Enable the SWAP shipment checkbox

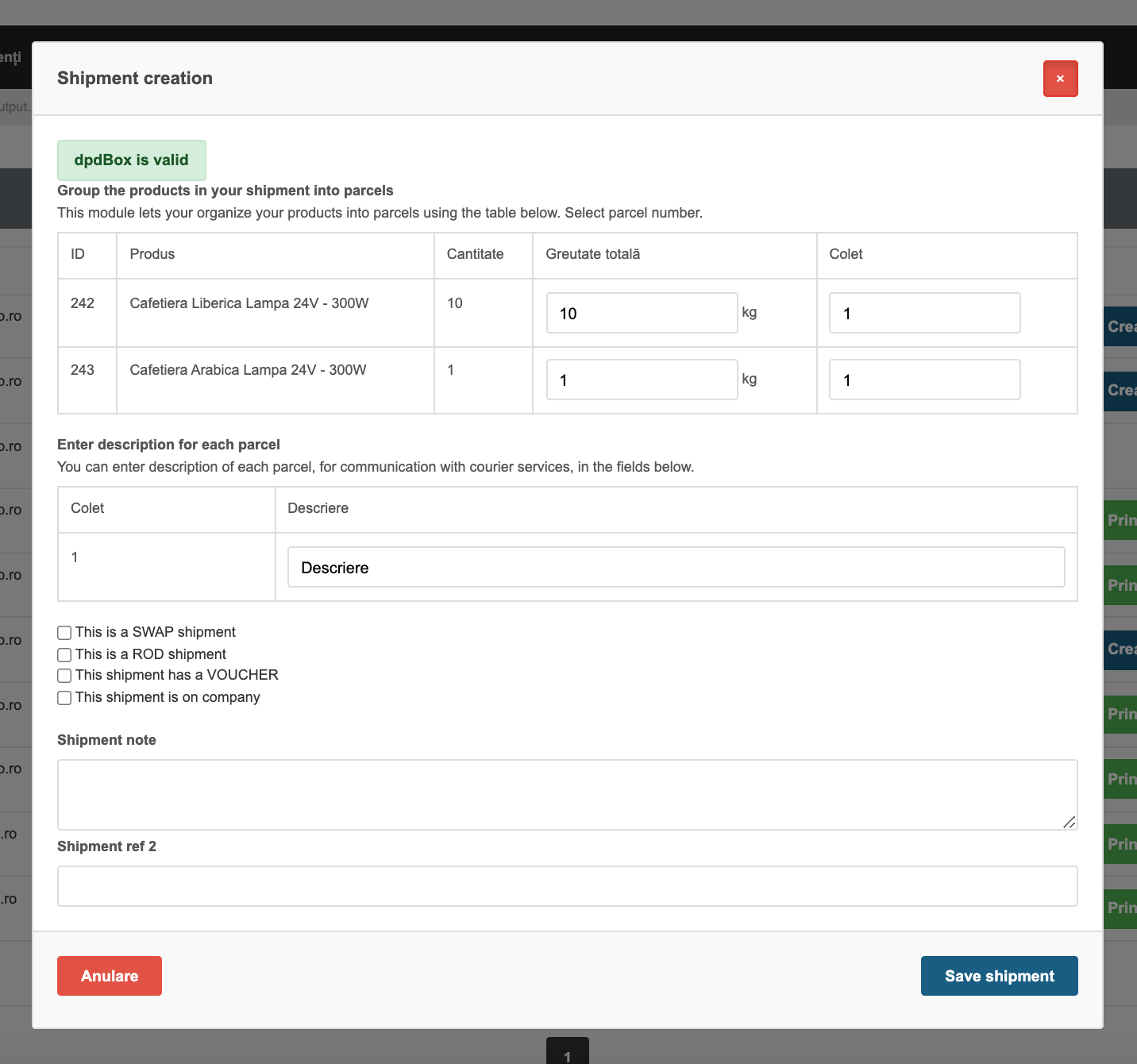coord(64,633)
